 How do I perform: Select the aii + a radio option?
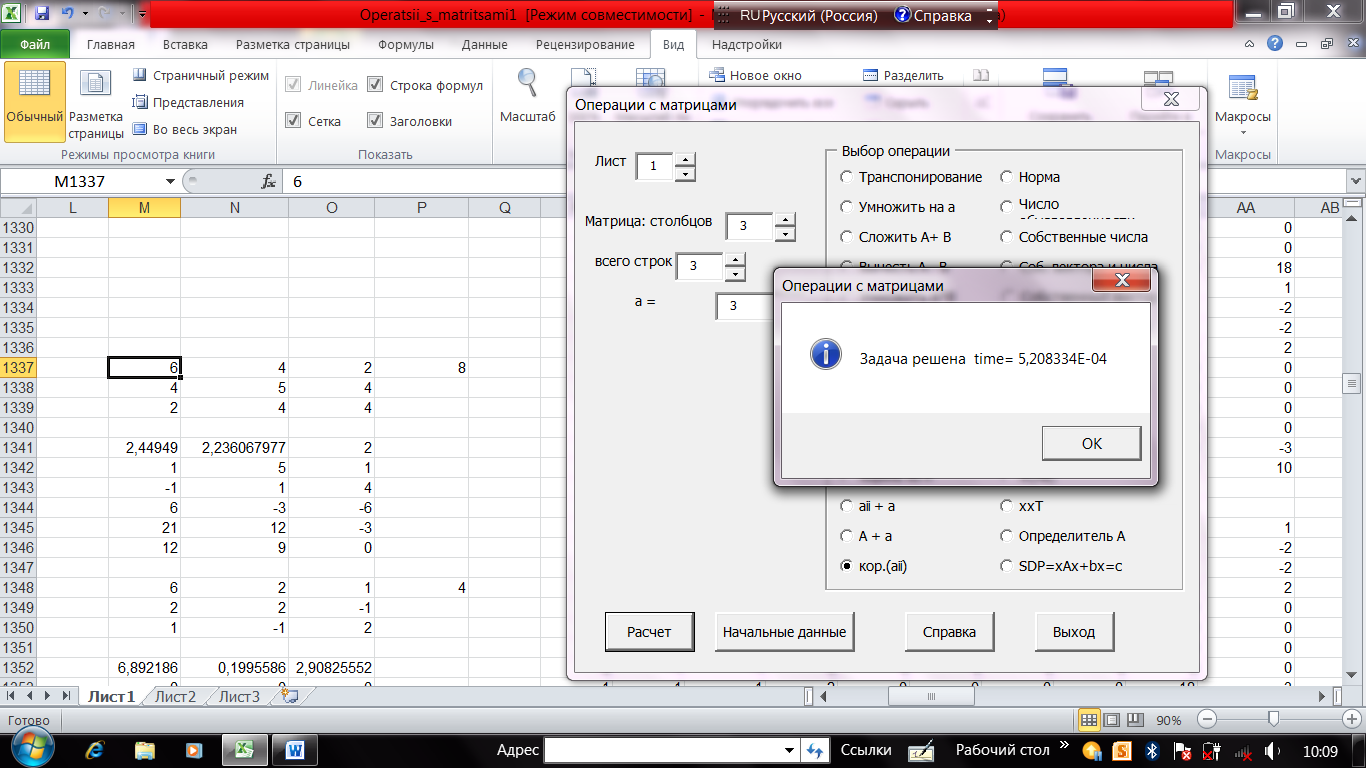point(847,506)
